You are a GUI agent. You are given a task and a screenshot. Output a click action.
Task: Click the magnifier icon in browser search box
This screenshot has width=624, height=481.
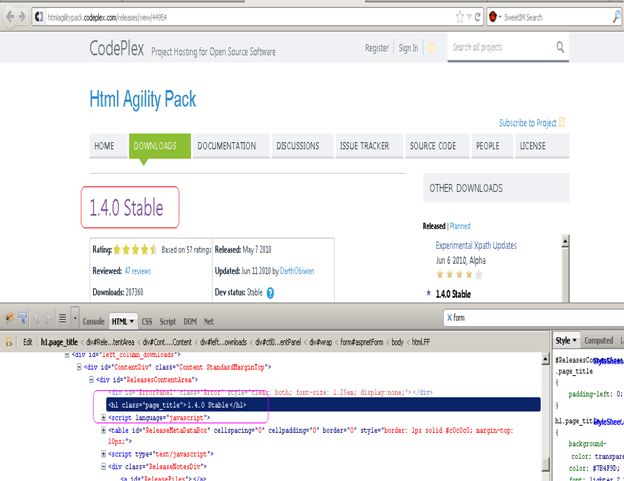pos(616,17)
